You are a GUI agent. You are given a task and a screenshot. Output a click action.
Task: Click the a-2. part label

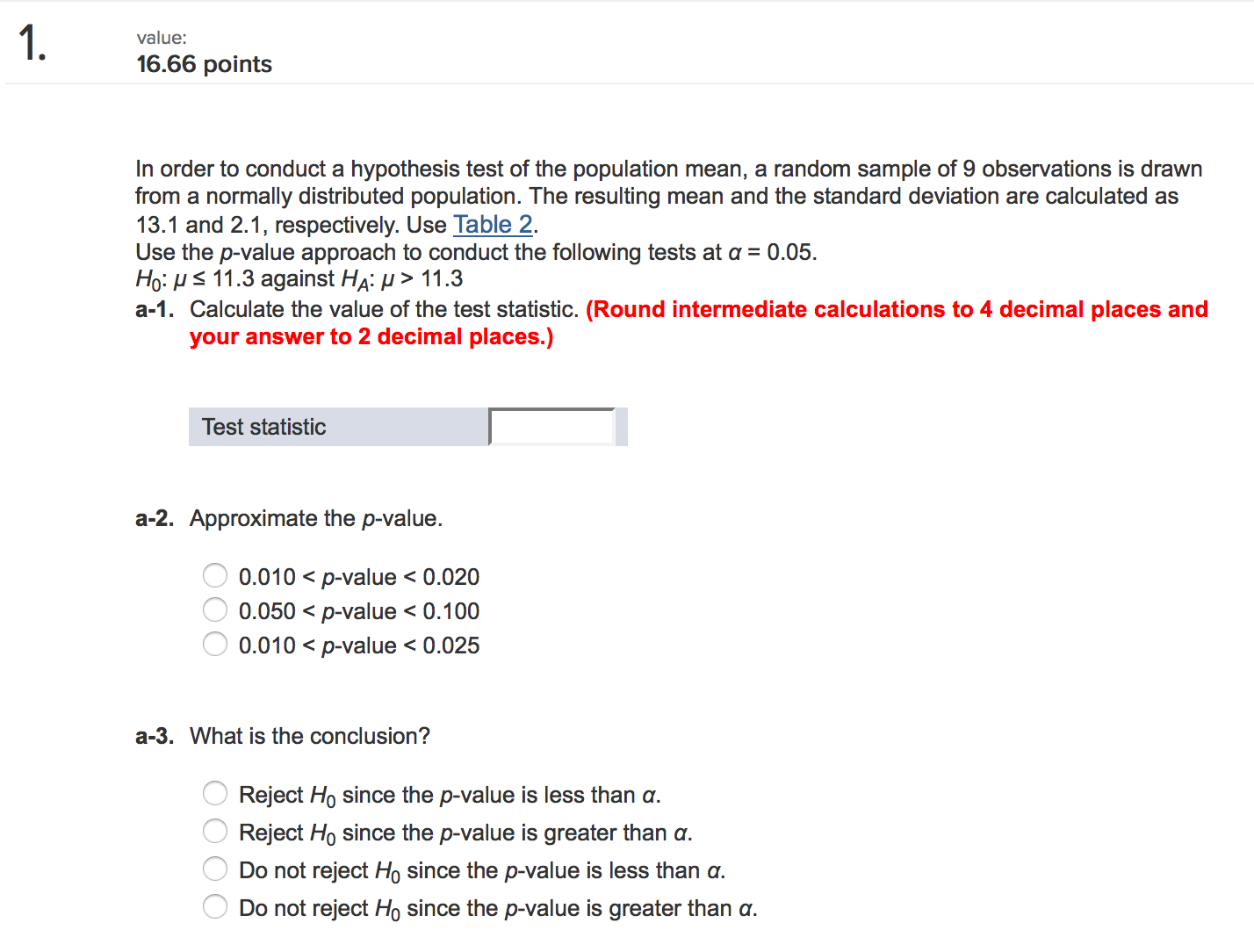pyautogui.click(x=155, y=518)
